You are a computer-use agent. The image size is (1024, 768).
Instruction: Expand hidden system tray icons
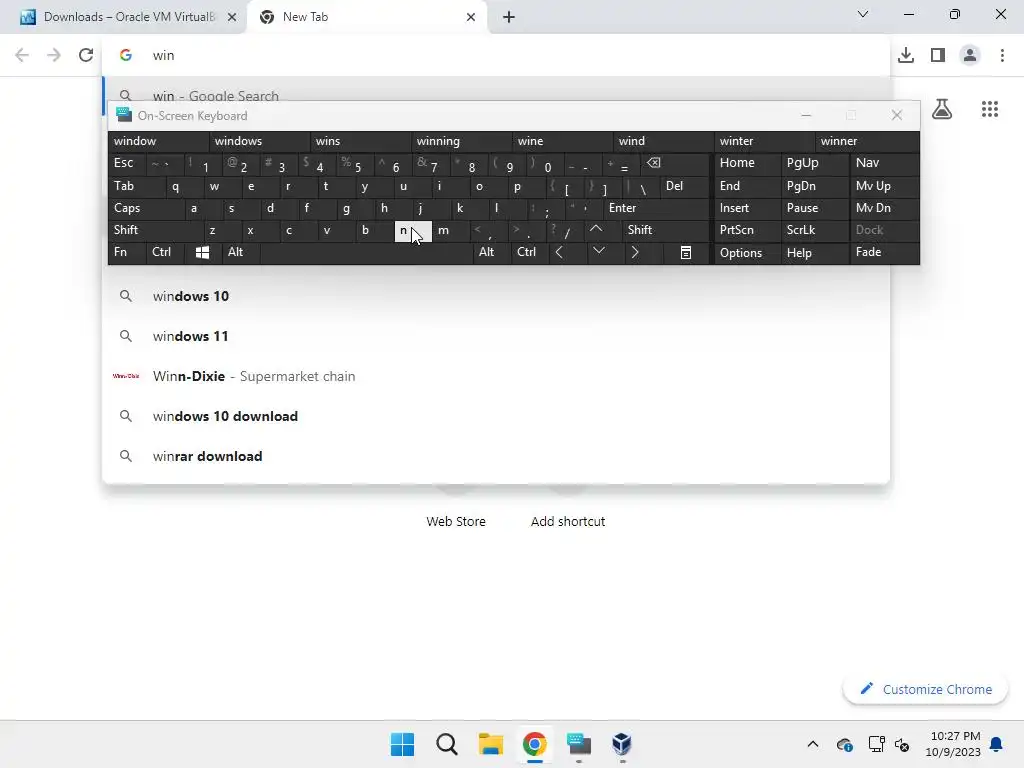point(812,744)
